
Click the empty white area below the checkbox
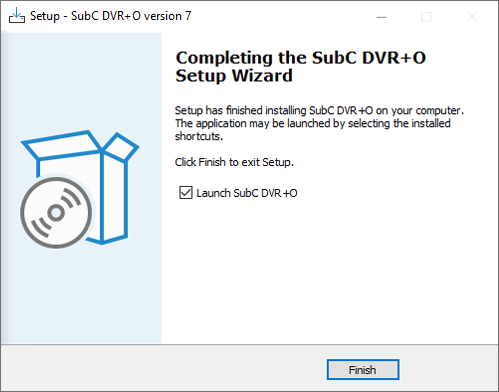pyautogui.click(x=330, y=270)
